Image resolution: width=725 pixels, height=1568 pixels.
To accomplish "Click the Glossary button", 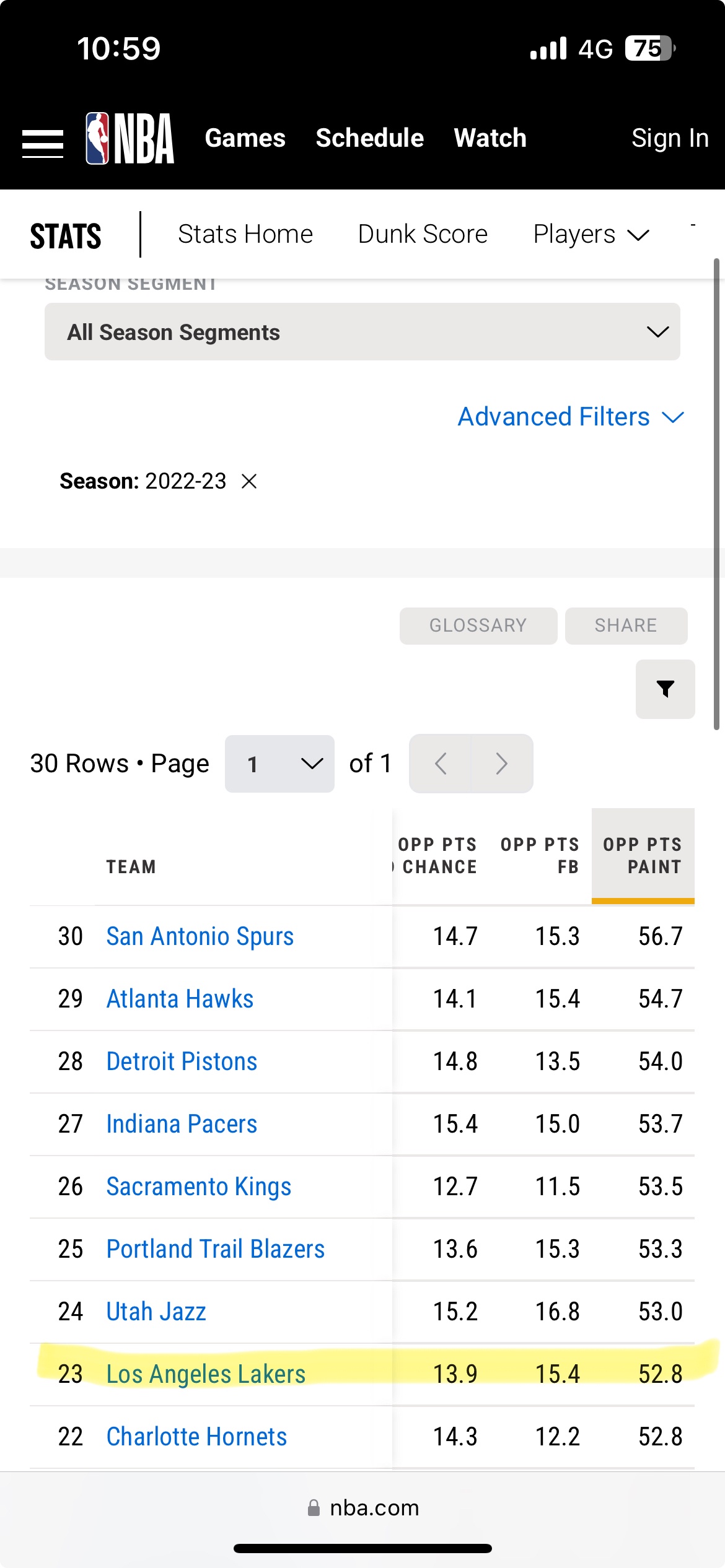I will (x=478, y=625).
